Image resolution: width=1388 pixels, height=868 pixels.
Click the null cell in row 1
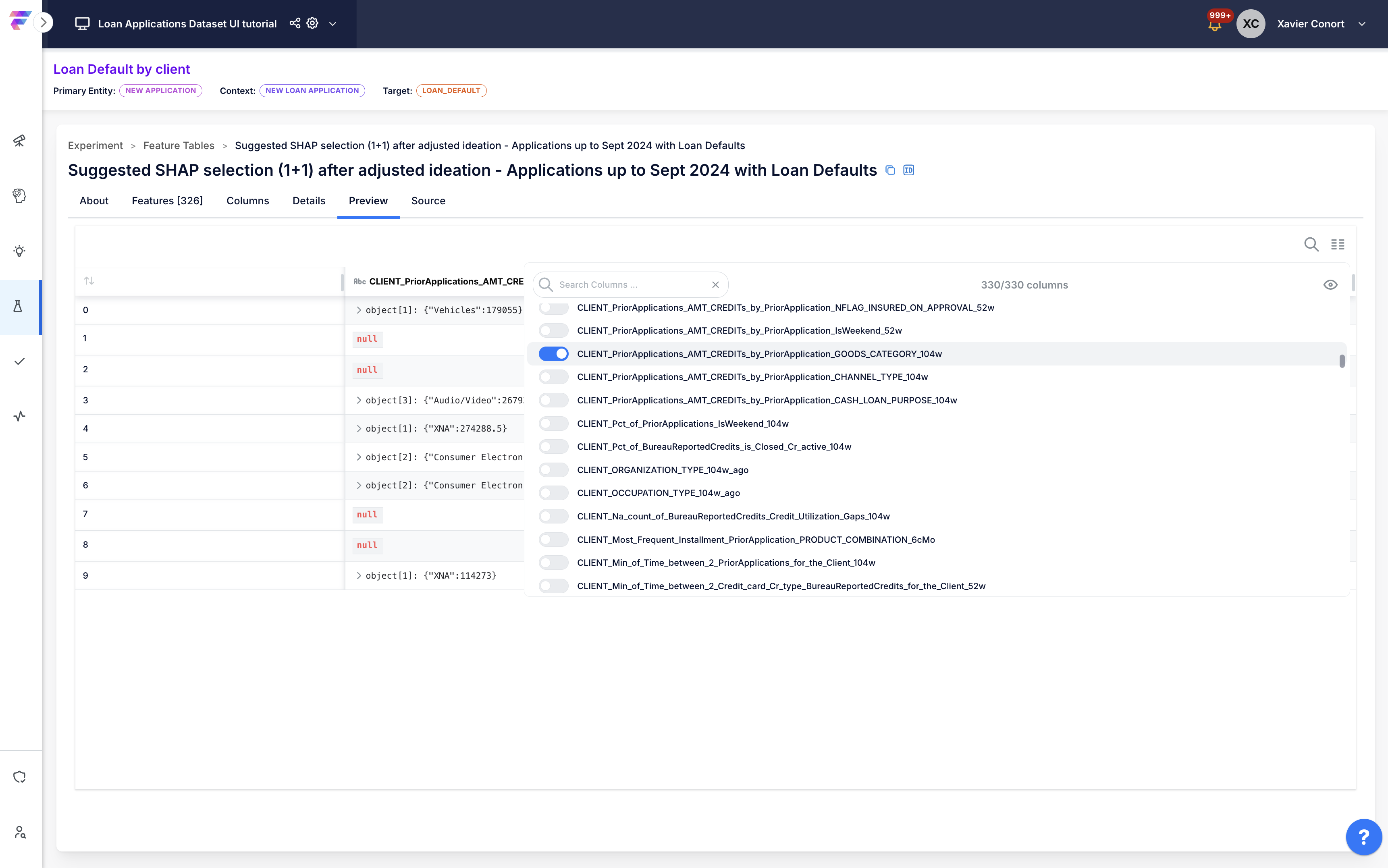368,339
